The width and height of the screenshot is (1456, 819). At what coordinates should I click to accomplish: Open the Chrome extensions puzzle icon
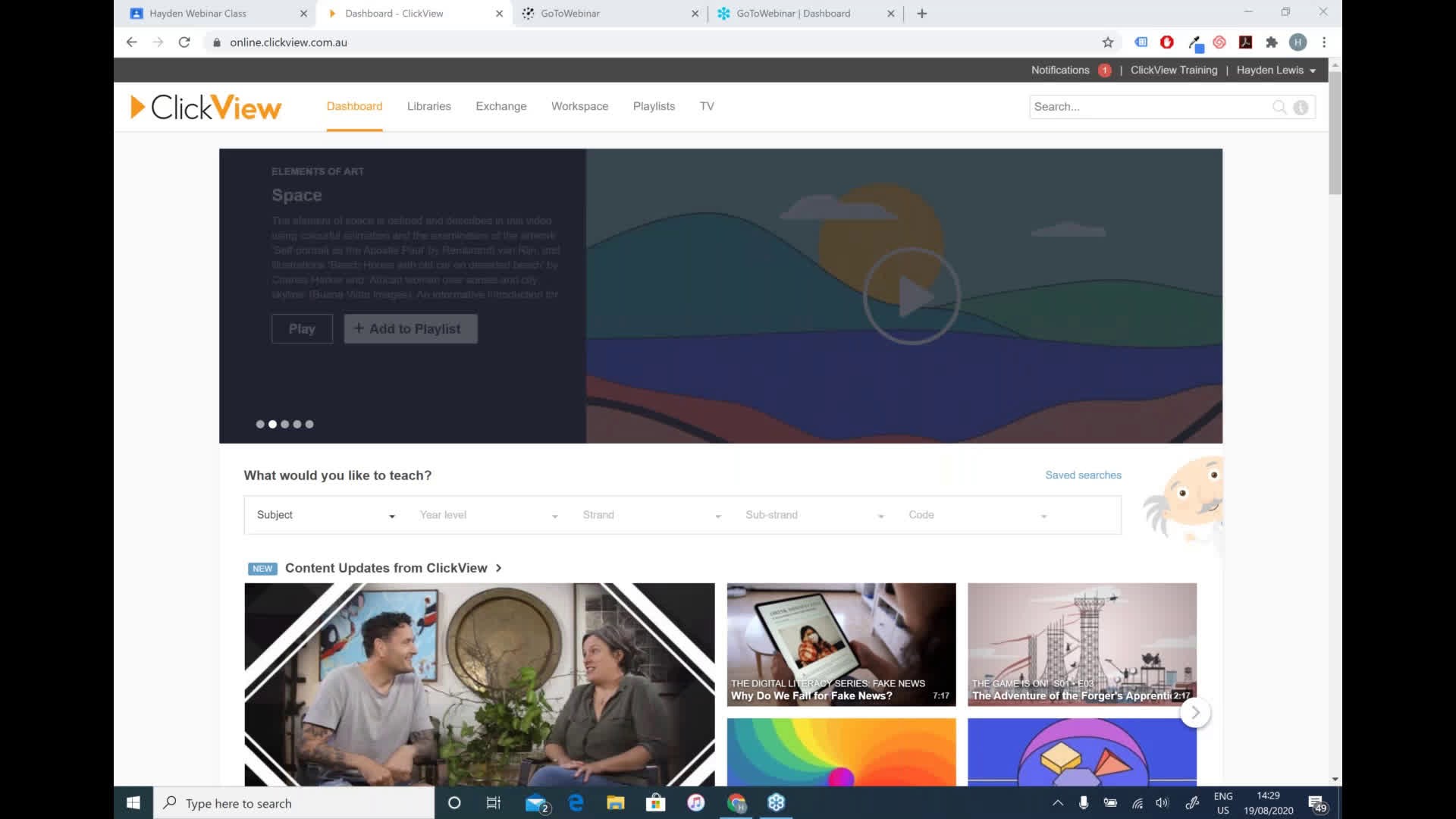[1272, 42]
